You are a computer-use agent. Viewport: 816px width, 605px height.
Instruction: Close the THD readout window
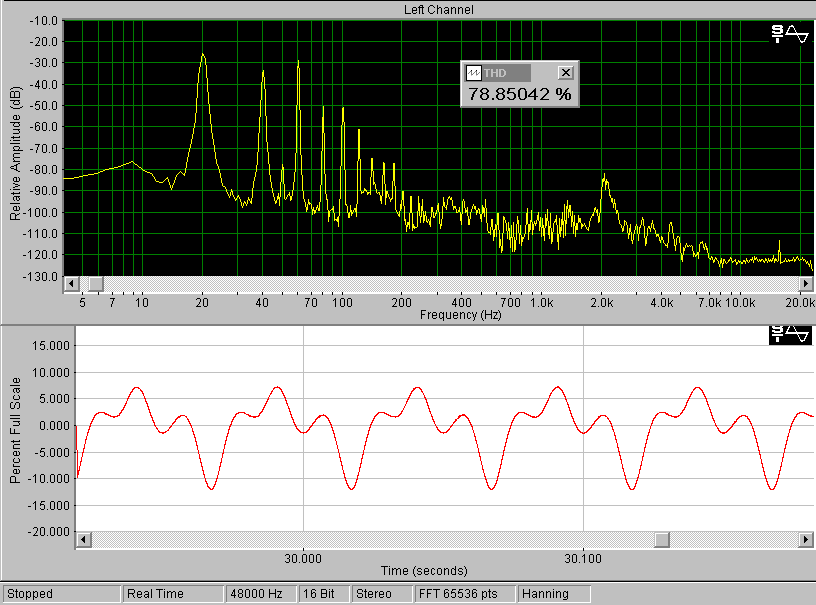(x=565, y=73)
